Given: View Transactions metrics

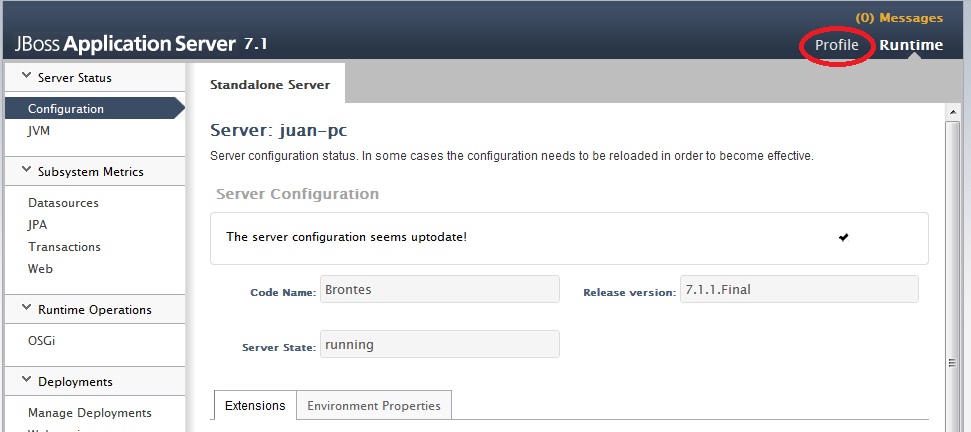Looking at the screenshot, I should pos(64,247).
